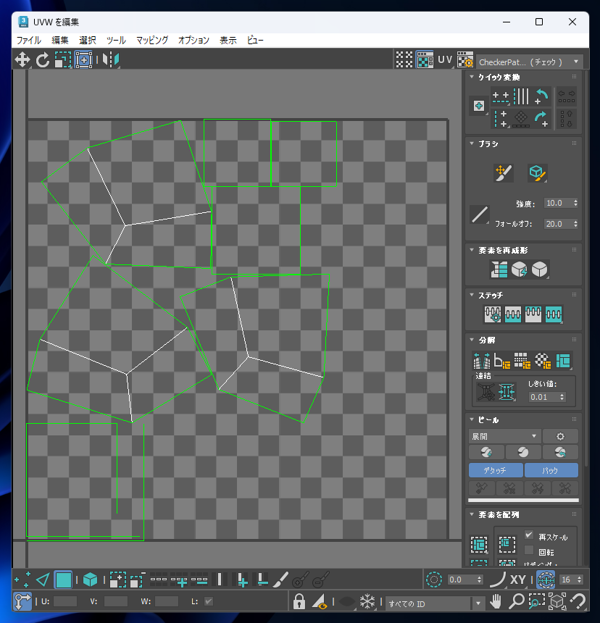
Task: Click the パック button
Action: [551, 470]
